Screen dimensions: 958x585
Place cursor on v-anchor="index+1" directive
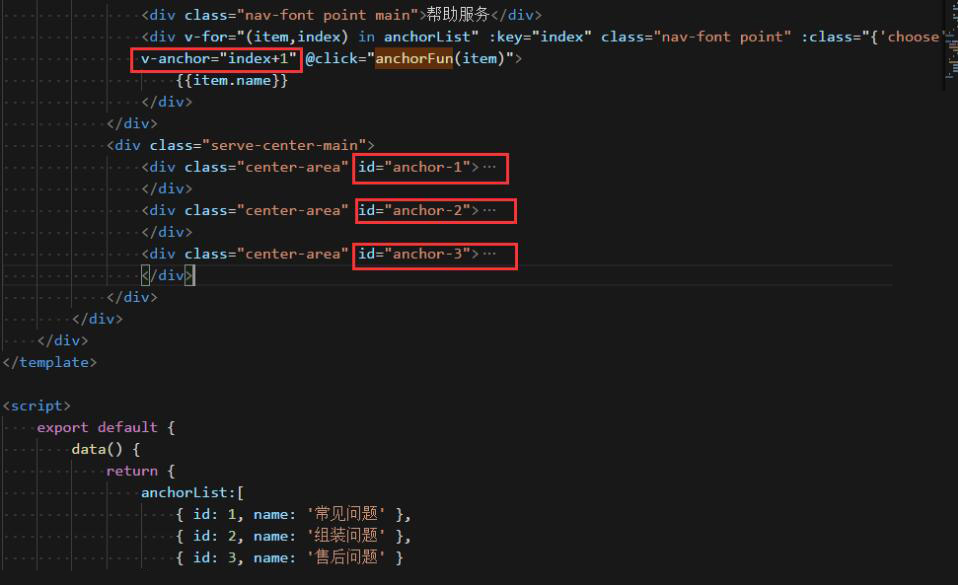tap(218, 58)
